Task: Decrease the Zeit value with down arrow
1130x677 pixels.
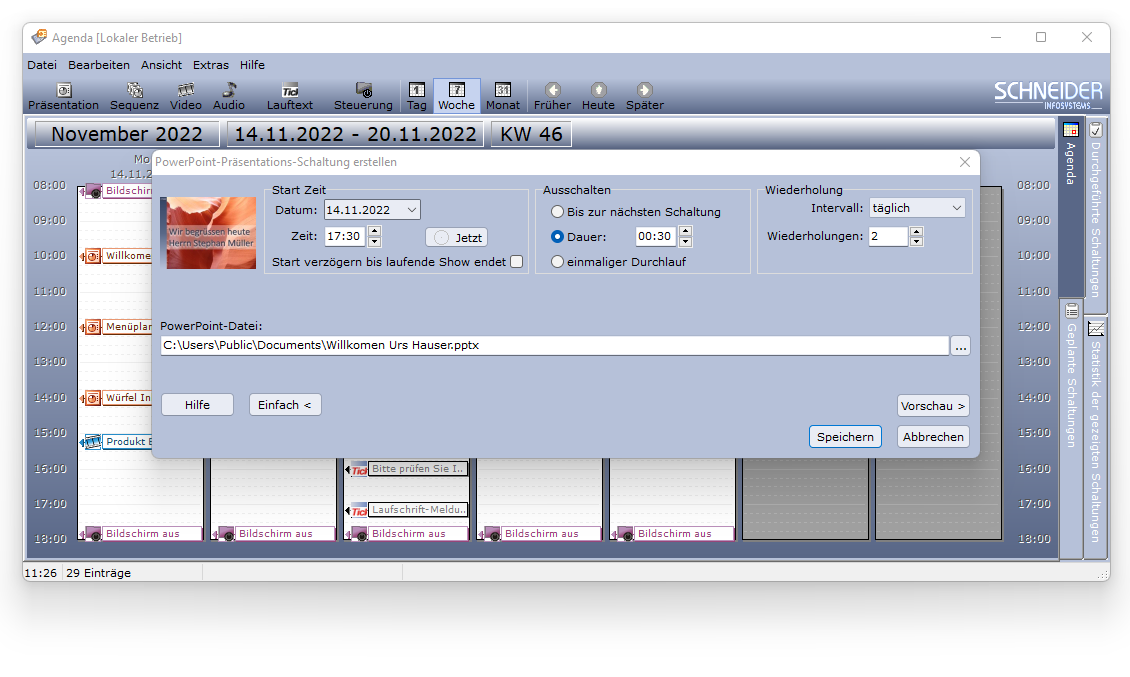Action: click(x=374, y=242)
